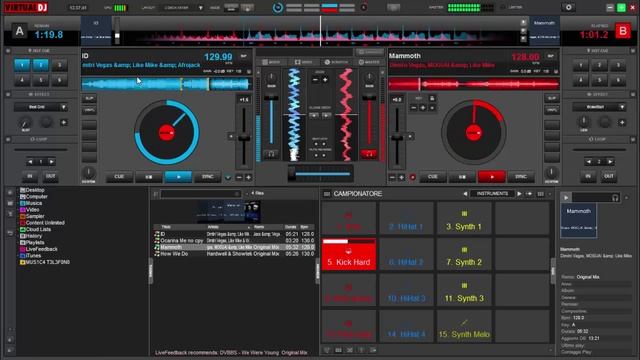Sort file list by Bpm column
640x360 pixels.
click(x=304, y=227)
